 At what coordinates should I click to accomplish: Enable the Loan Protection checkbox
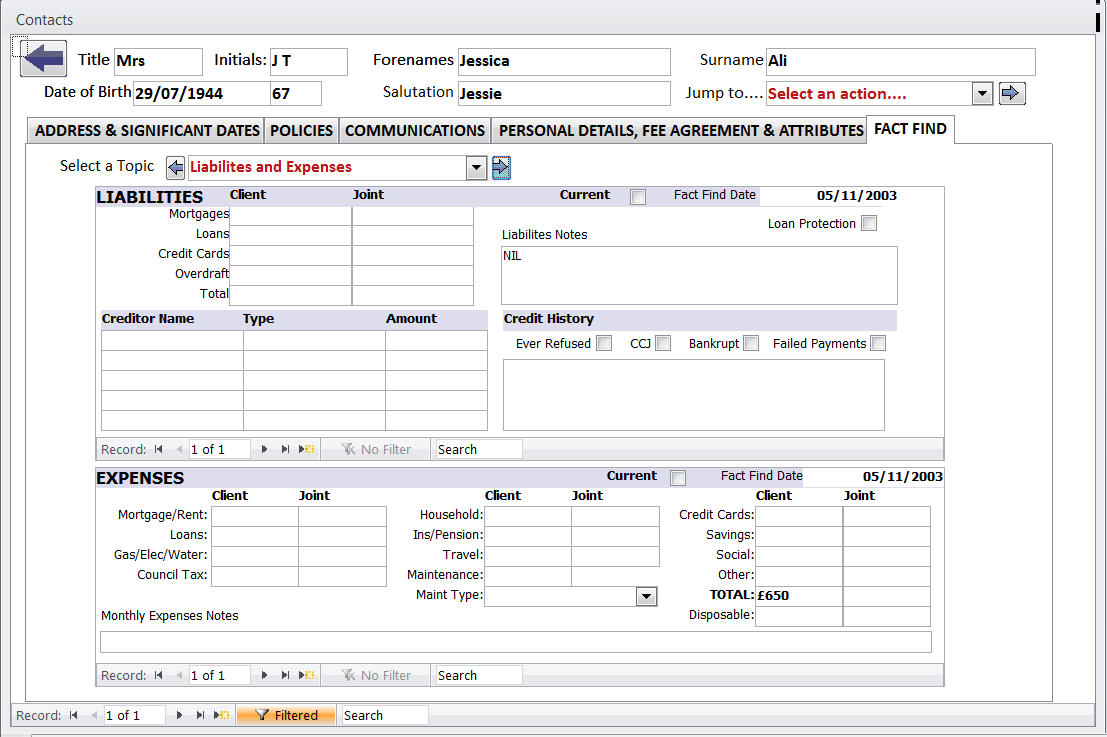coord(869,223)
